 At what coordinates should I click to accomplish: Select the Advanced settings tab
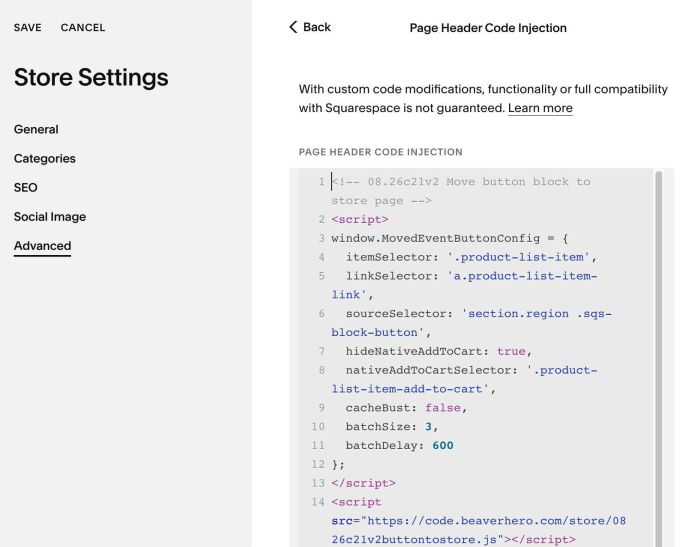click(x=42, y=246)
